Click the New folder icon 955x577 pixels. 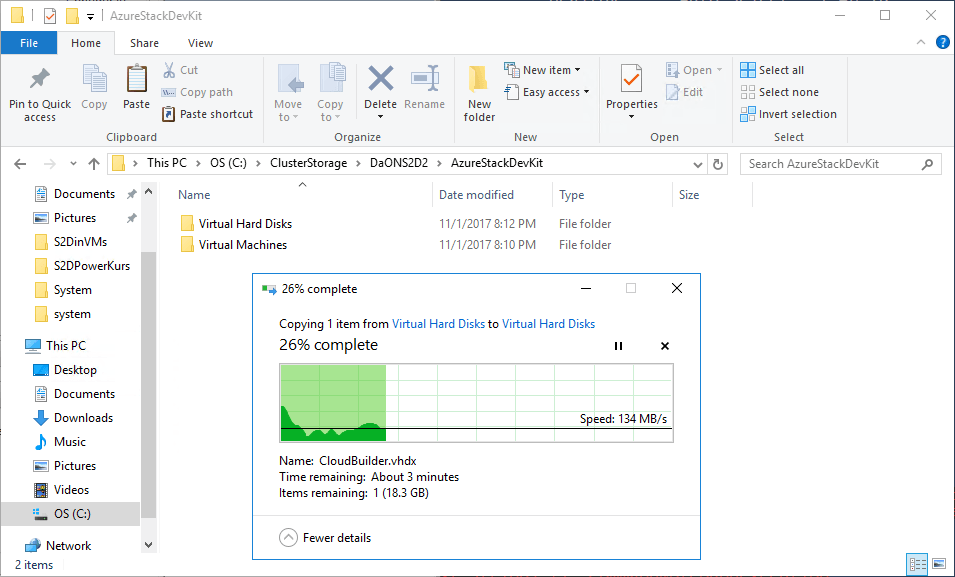pos(479,92)
